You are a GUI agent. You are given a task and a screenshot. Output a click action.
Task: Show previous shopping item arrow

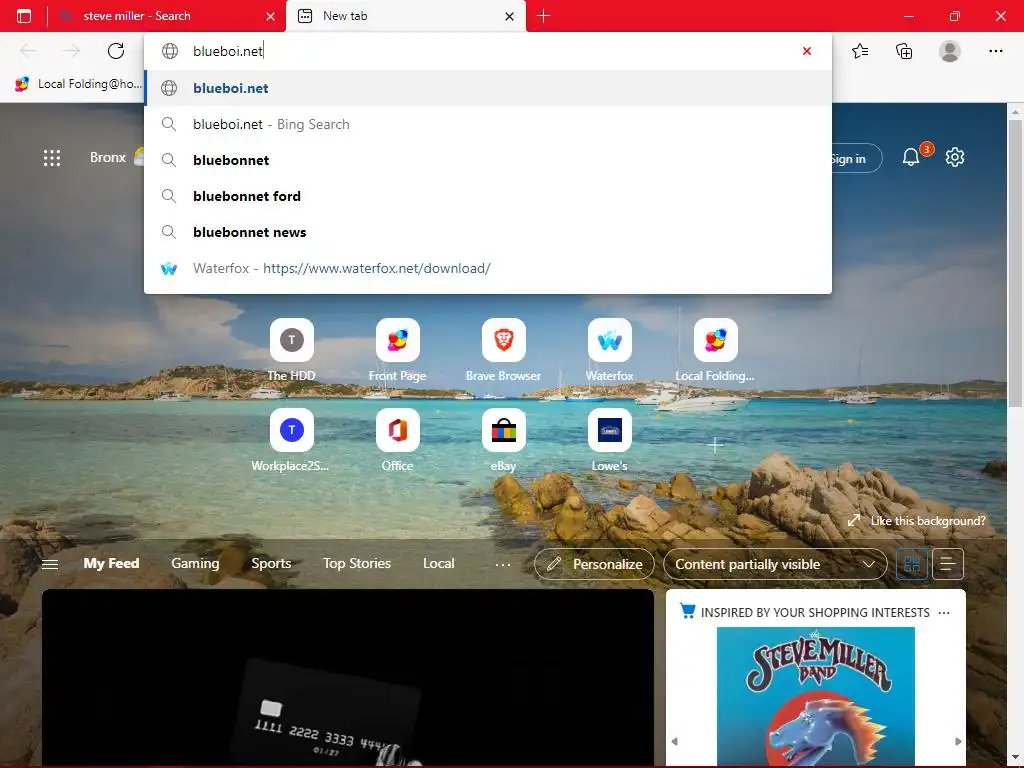click(x=675, y=741)
